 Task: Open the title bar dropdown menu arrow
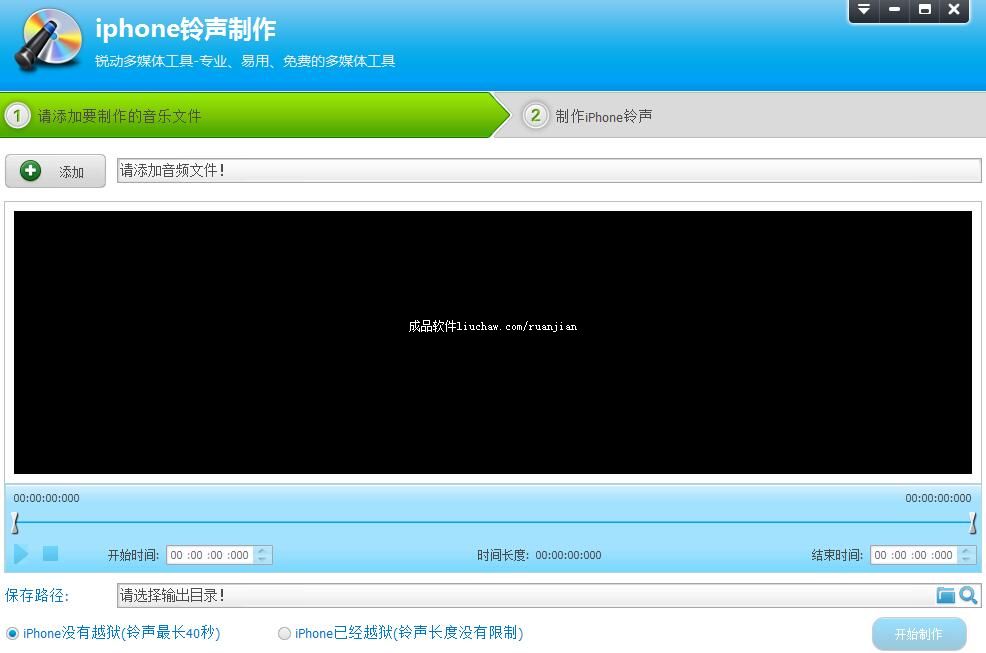tap(864, 10)
